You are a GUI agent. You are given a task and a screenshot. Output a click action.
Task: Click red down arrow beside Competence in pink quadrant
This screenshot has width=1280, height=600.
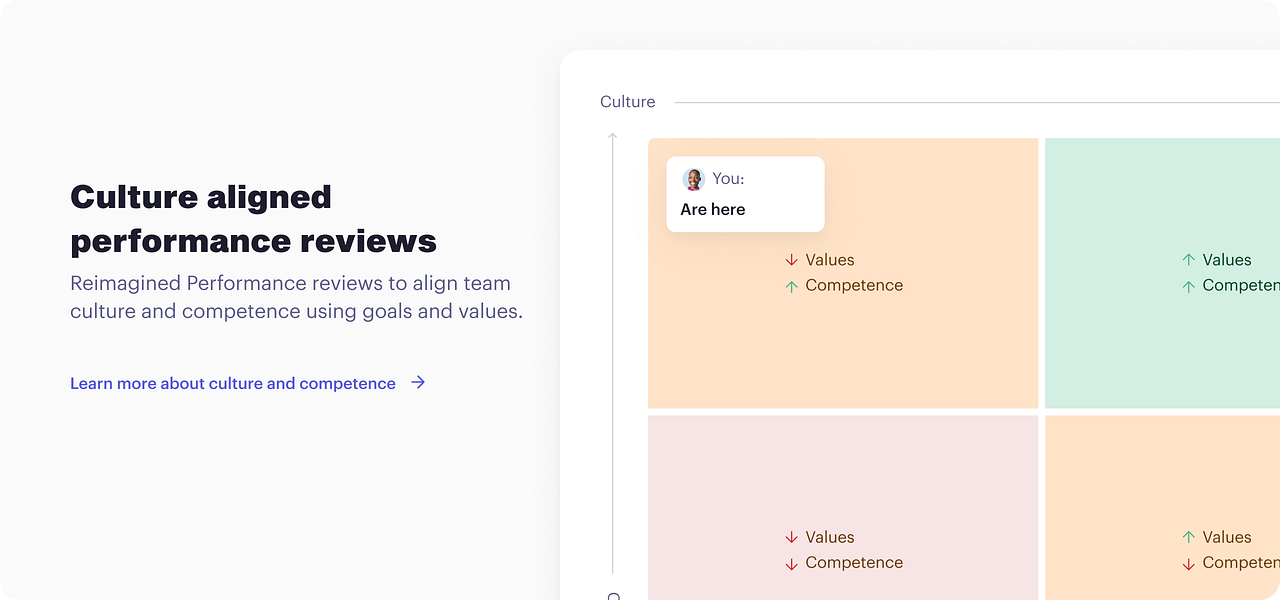[x=791, y=563]
